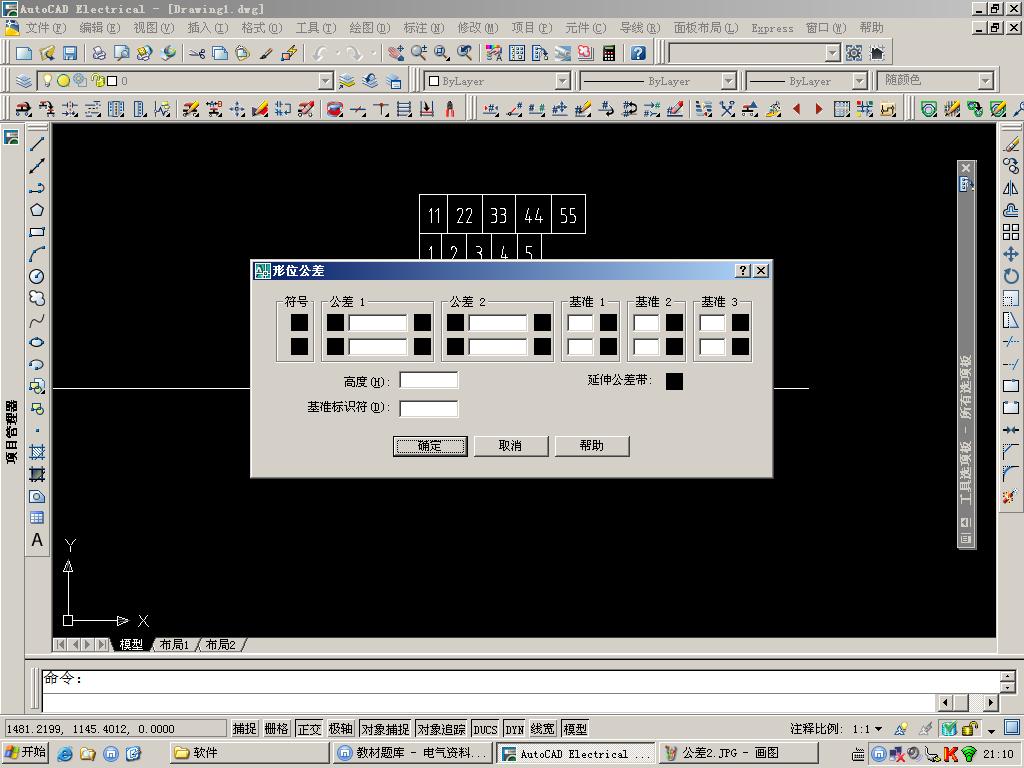The height and width of the screenshot is (768, 1024).
Task: Click the Save icon in standard toolbar
Action: pos(70,54)
